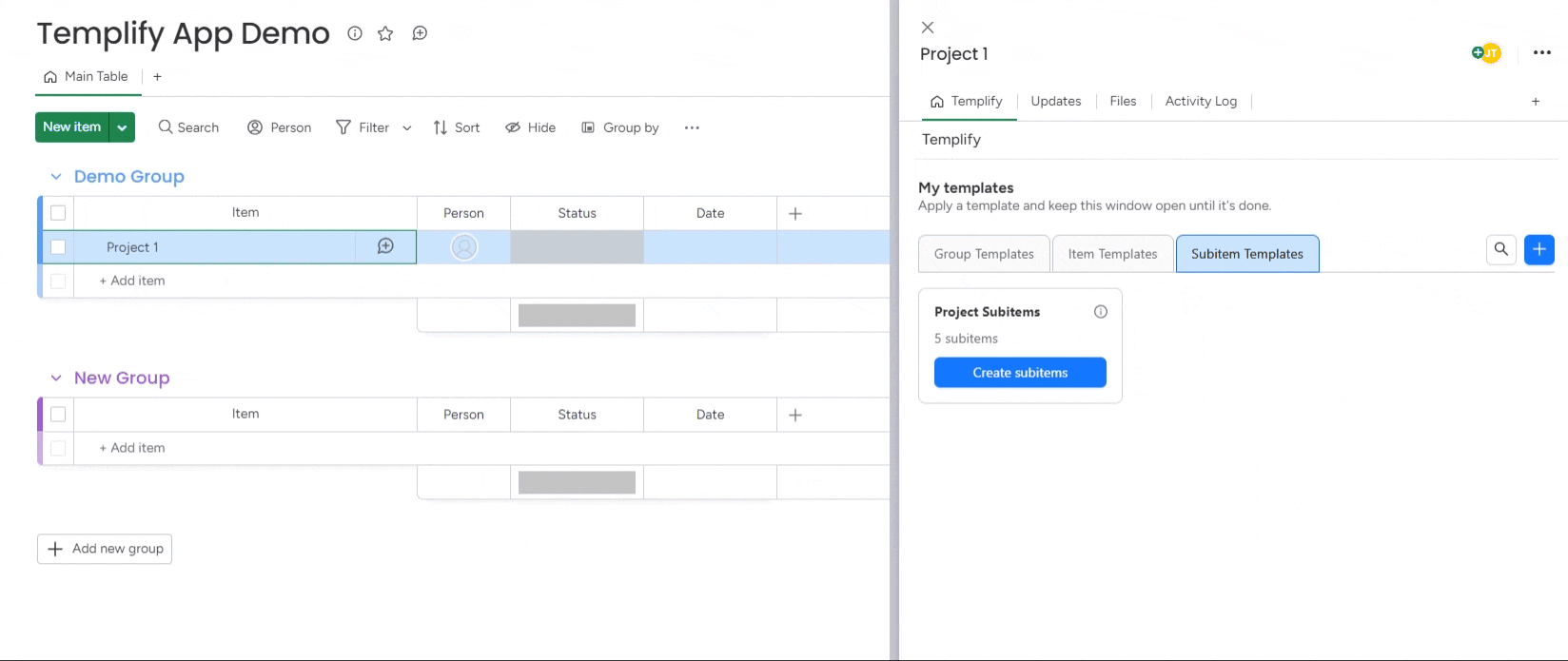Open Hide columns option
Image resolution: width=1568 pixels, height=661 pixels.
tap(531, 127)
